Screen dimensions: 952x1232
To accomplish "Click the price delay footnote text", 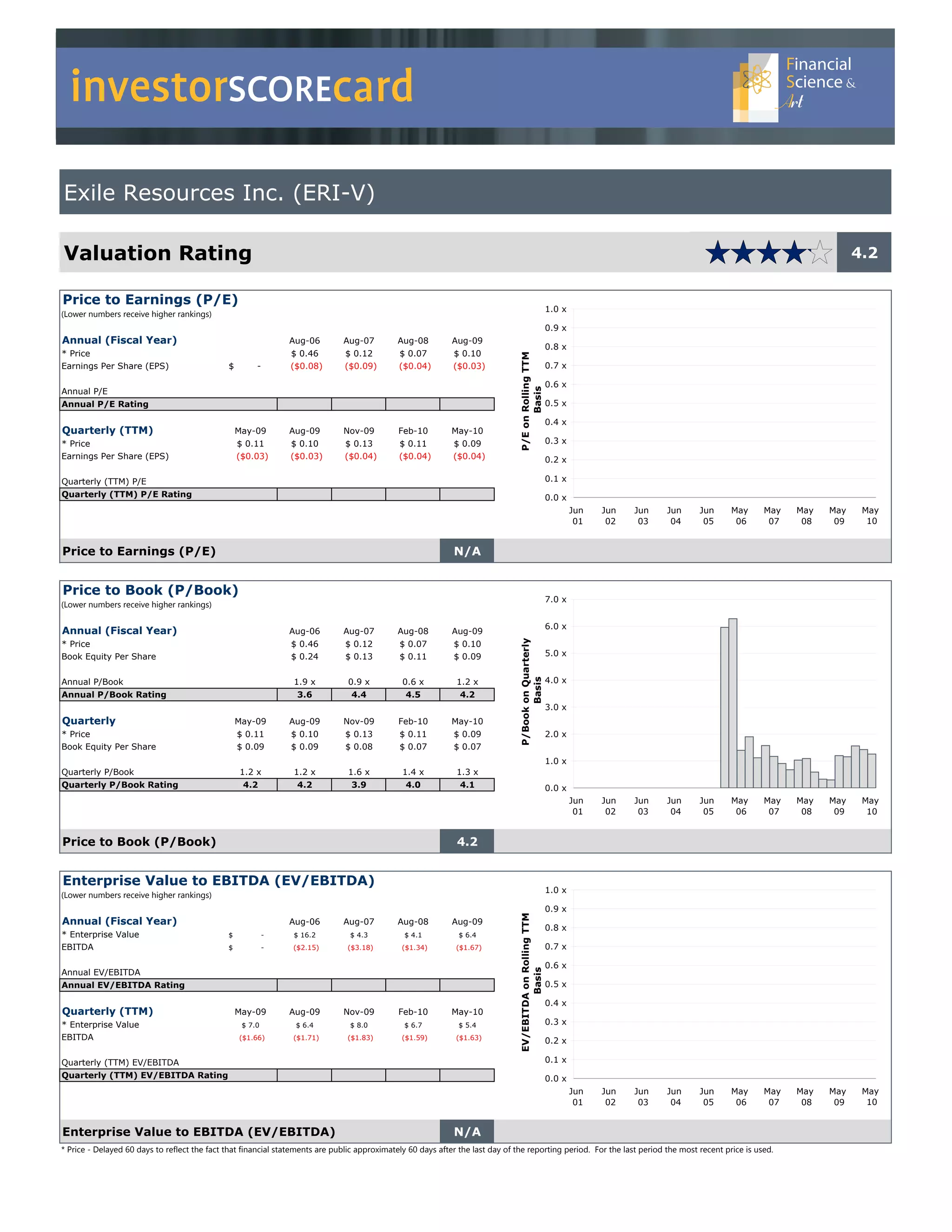I will [x=417, y=1150].
